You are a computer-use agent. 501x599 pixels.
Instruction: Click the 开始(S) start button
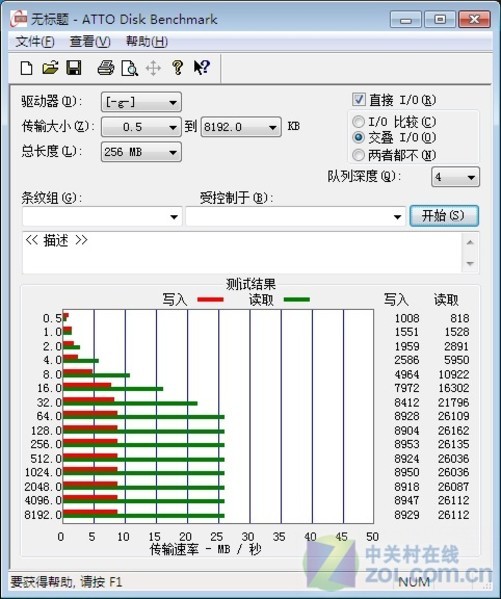(x=444, y=216)
